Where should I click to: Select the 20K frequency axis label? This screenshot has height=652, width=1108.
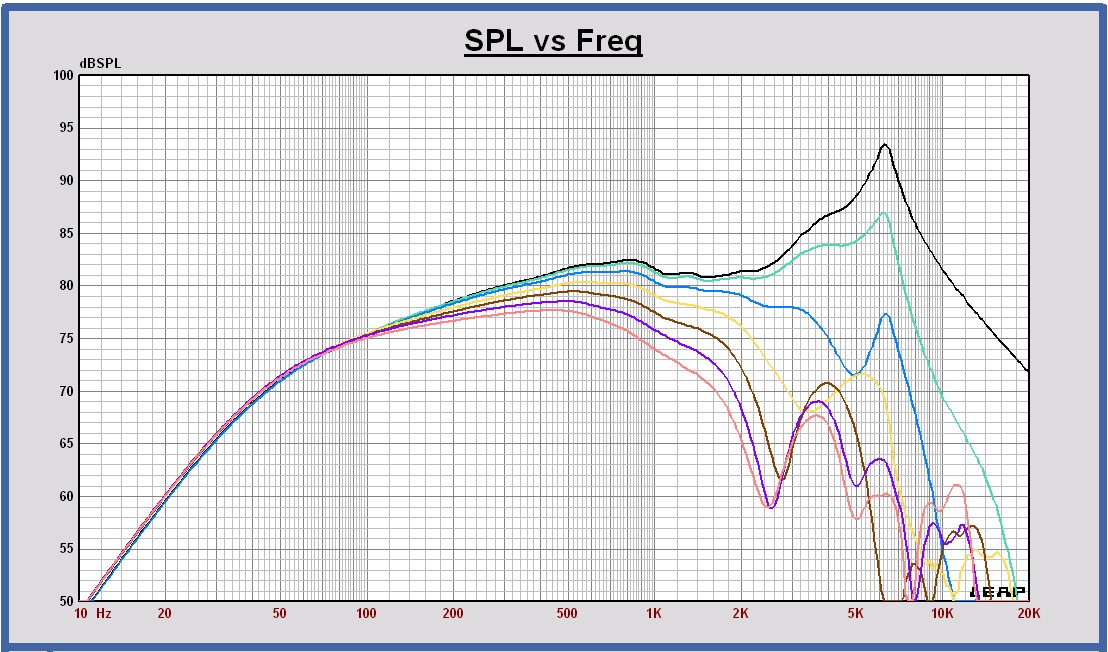pyautogui.click(x=1029, y=614)
